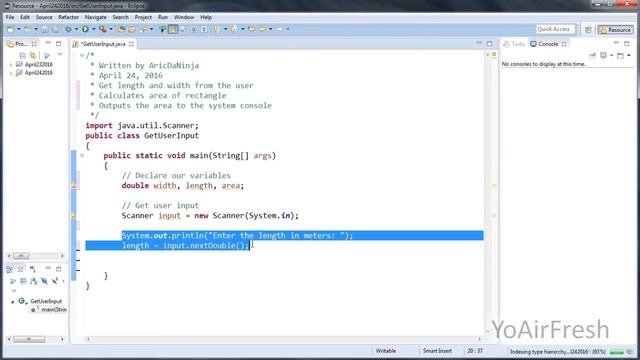640x360 pixels.
Task: Click into the Quick Access field
Action: [555, 29]
